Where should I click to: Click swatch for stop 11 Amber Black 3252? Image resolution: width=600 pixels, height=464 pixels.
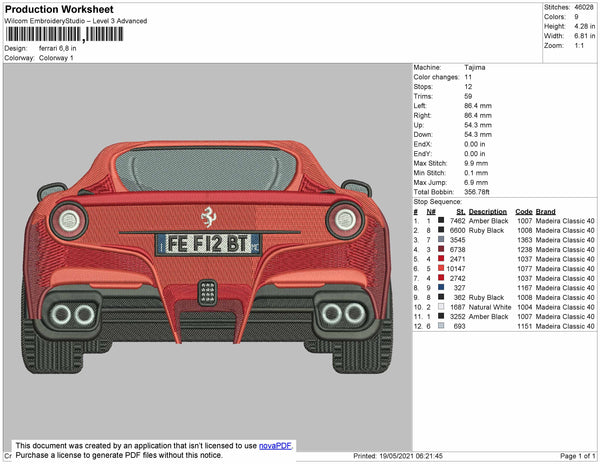click(x=441, y=316)
